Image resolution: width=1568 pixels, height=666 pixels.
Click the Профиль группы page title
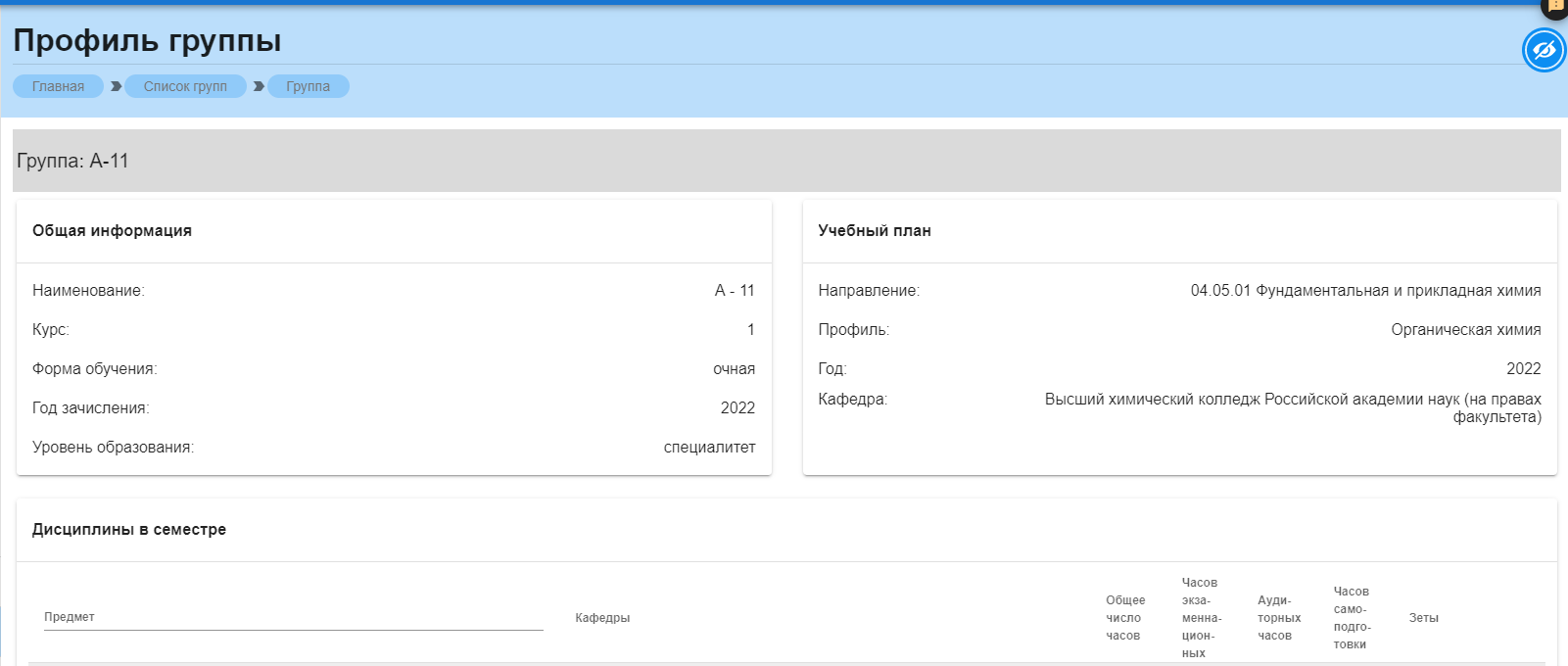pos(147,40)
